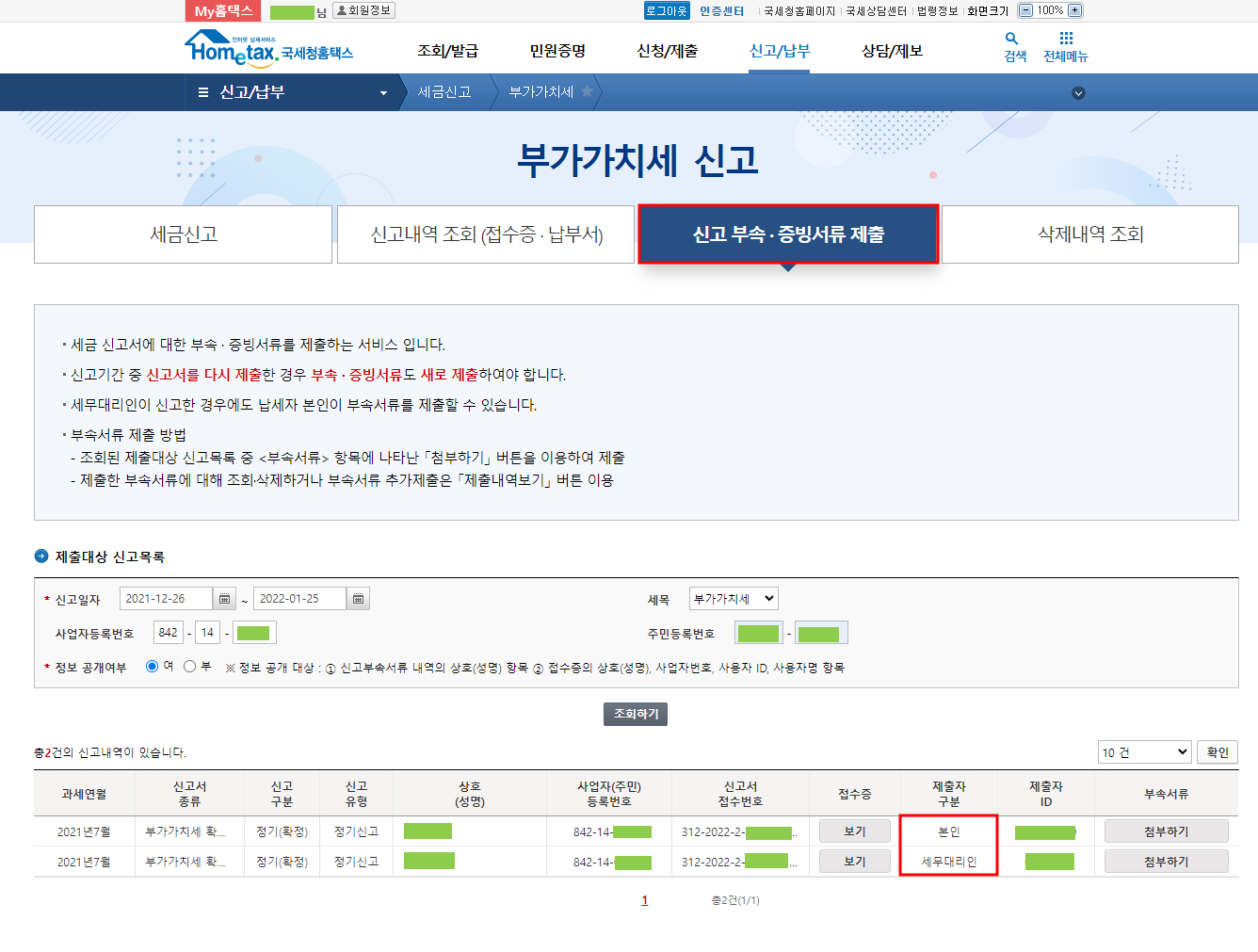Click the star icon next to 부가가치세 breadcrumb
The width and height of the screenshot is (1258, 952).
pos(587,91)
